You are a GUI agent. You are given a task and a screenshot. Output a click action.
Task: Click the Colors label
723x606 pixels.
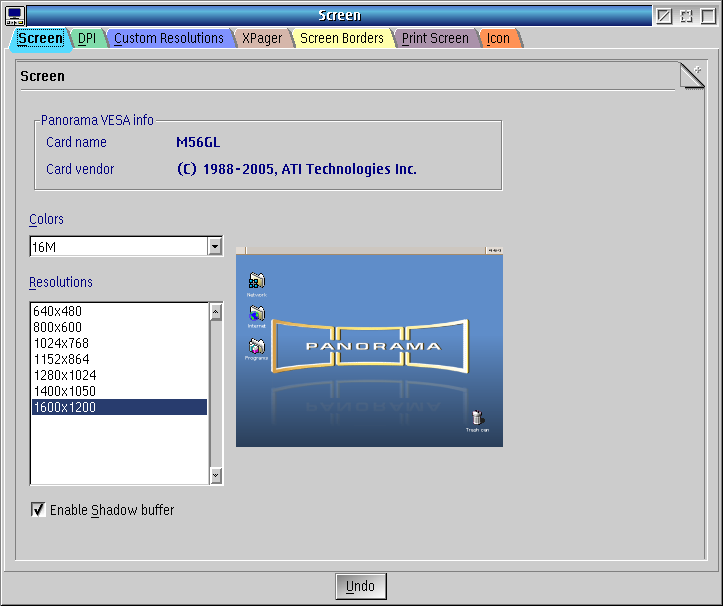pos(46,219)
